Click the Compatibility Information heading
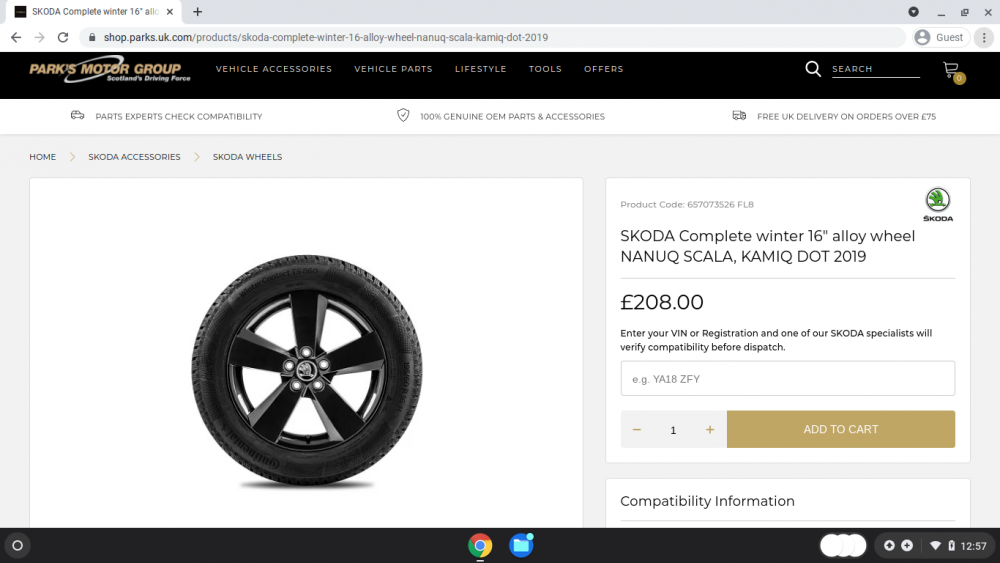This screenshot has height=563, width=1000. point(707,501)
